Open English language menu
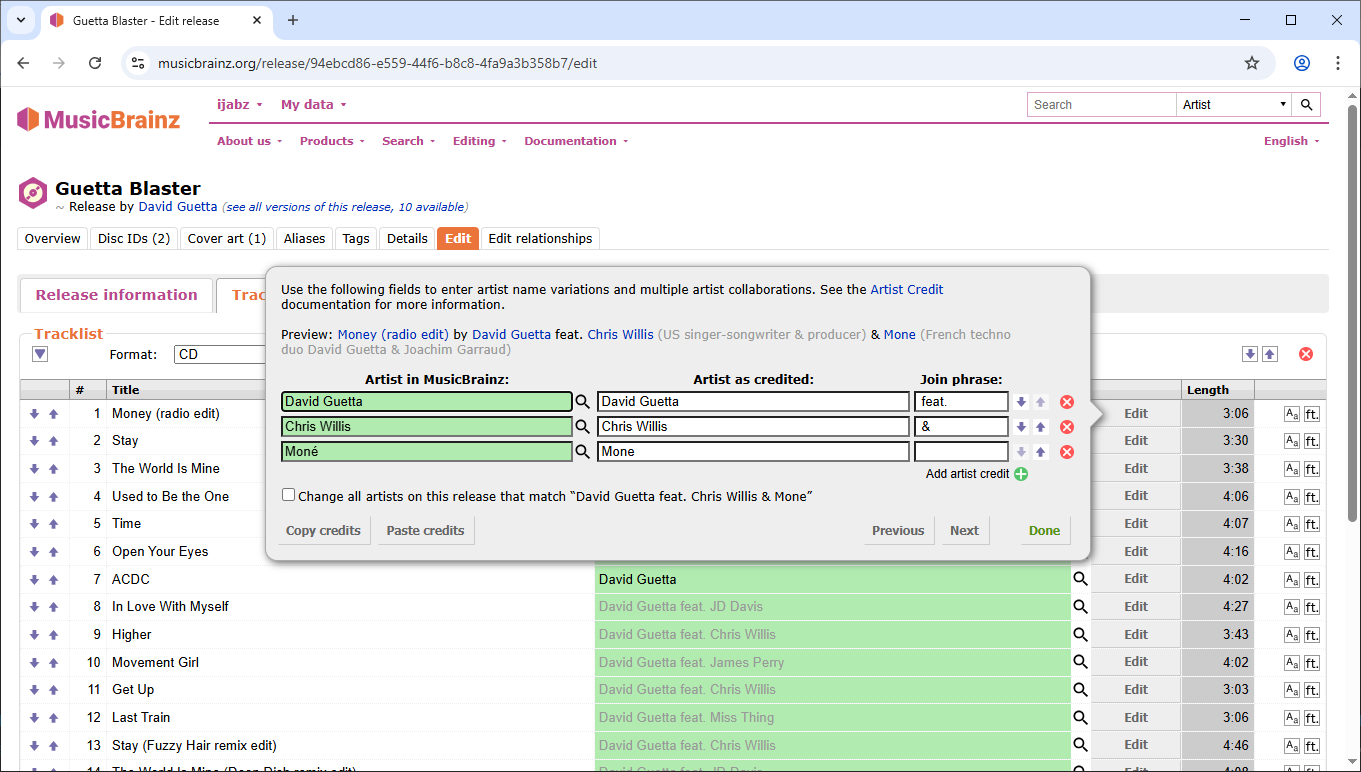1361x772 pixels. tap(1292, 141)
